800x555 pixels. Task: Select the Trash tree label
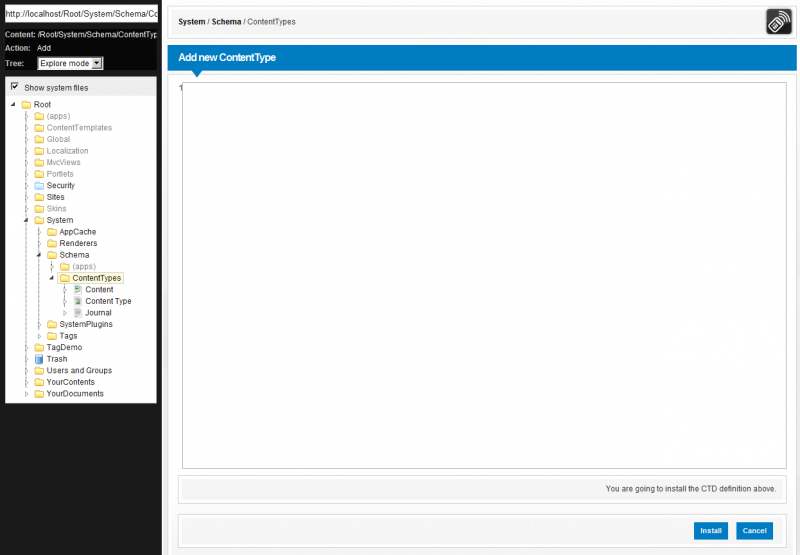[57, 359]
